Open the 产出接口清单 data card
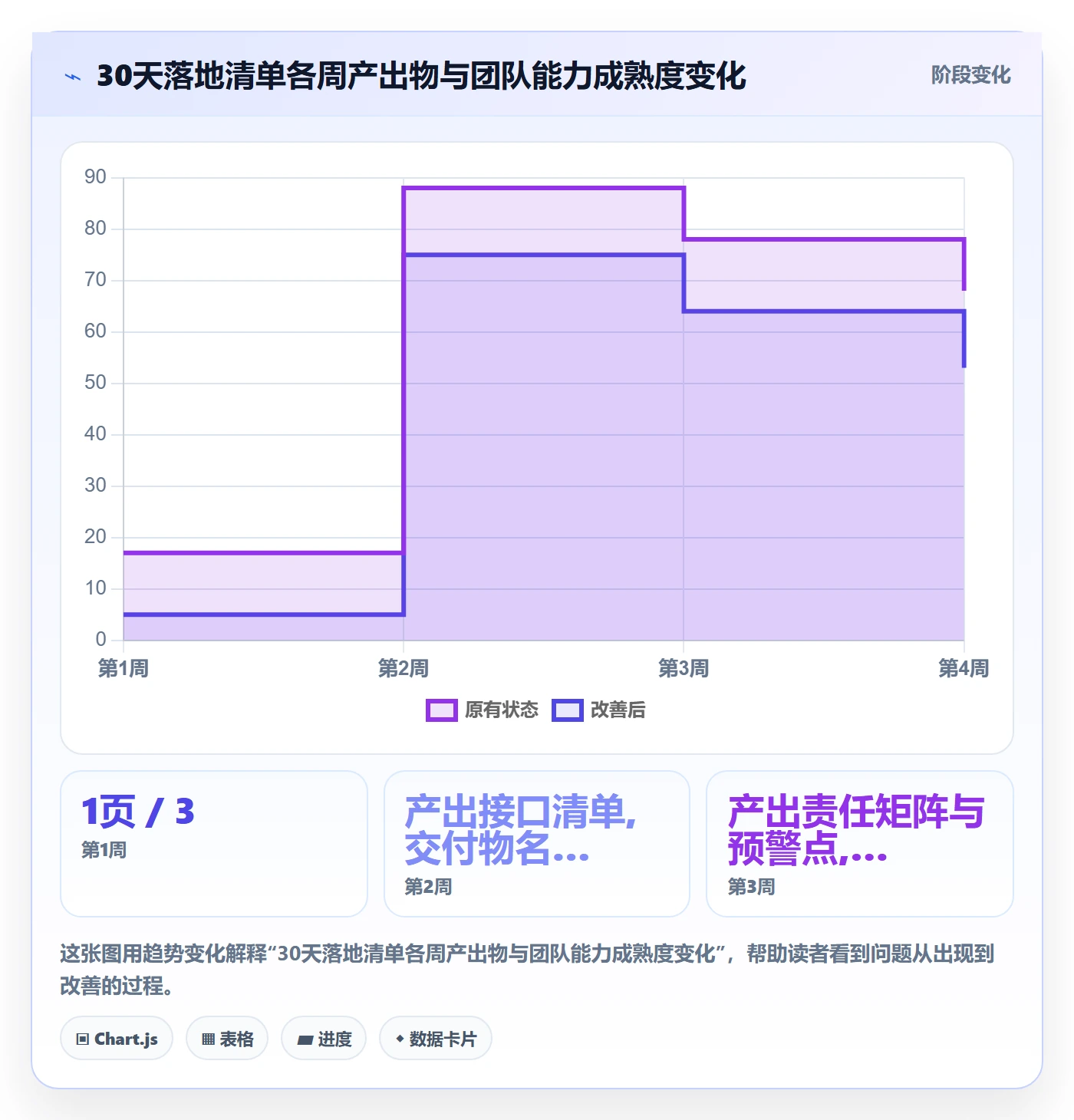Viewport: 1074px width, 1120px height. 537,844
